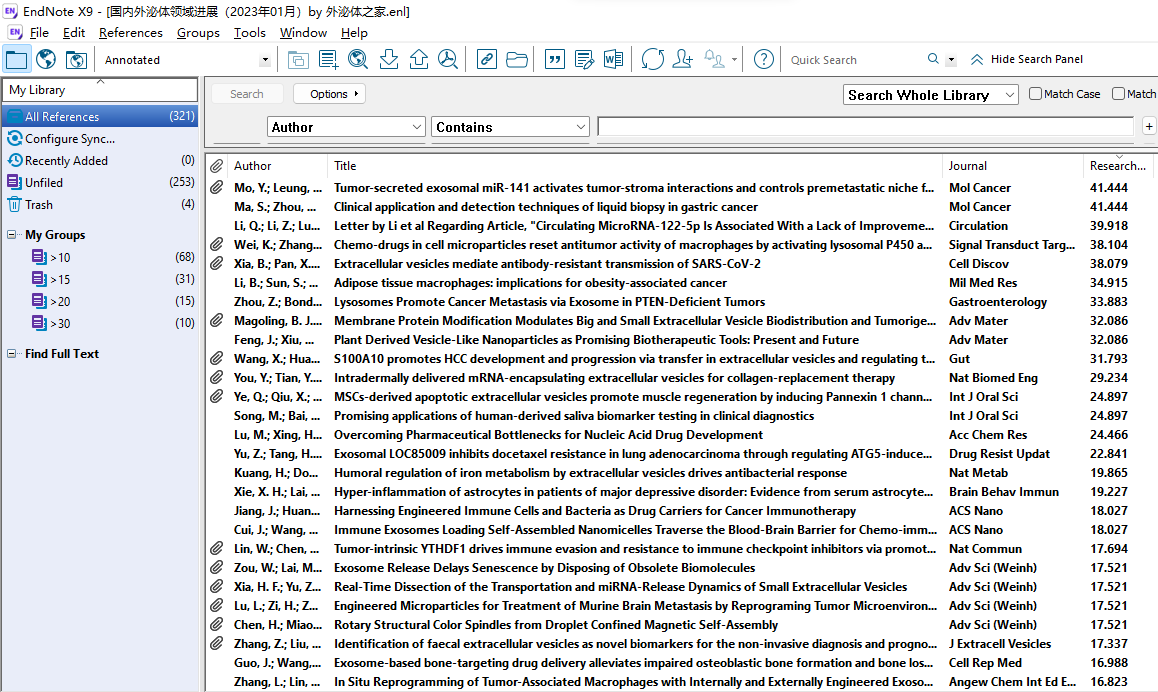1158x692 pixels.
Task: Sort by the Author column header
Action: tap(277, 166)
